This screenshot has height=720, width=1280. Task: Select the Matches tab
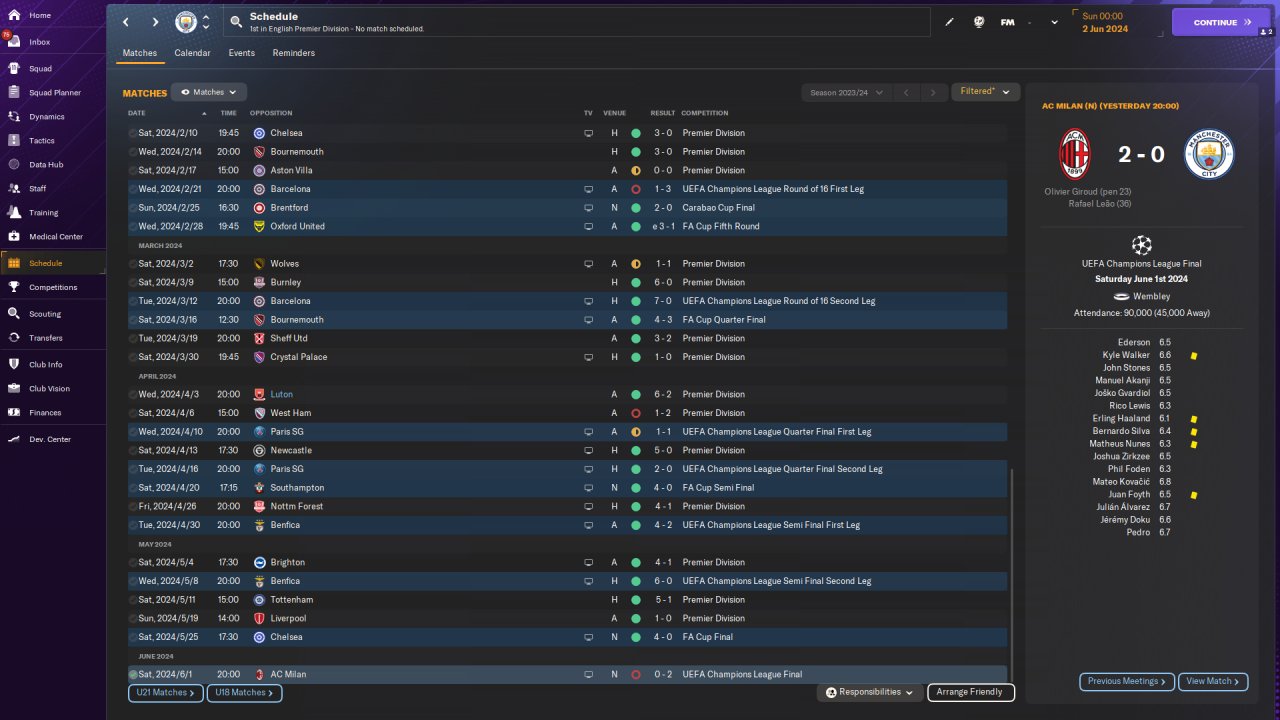pos(140,53)
